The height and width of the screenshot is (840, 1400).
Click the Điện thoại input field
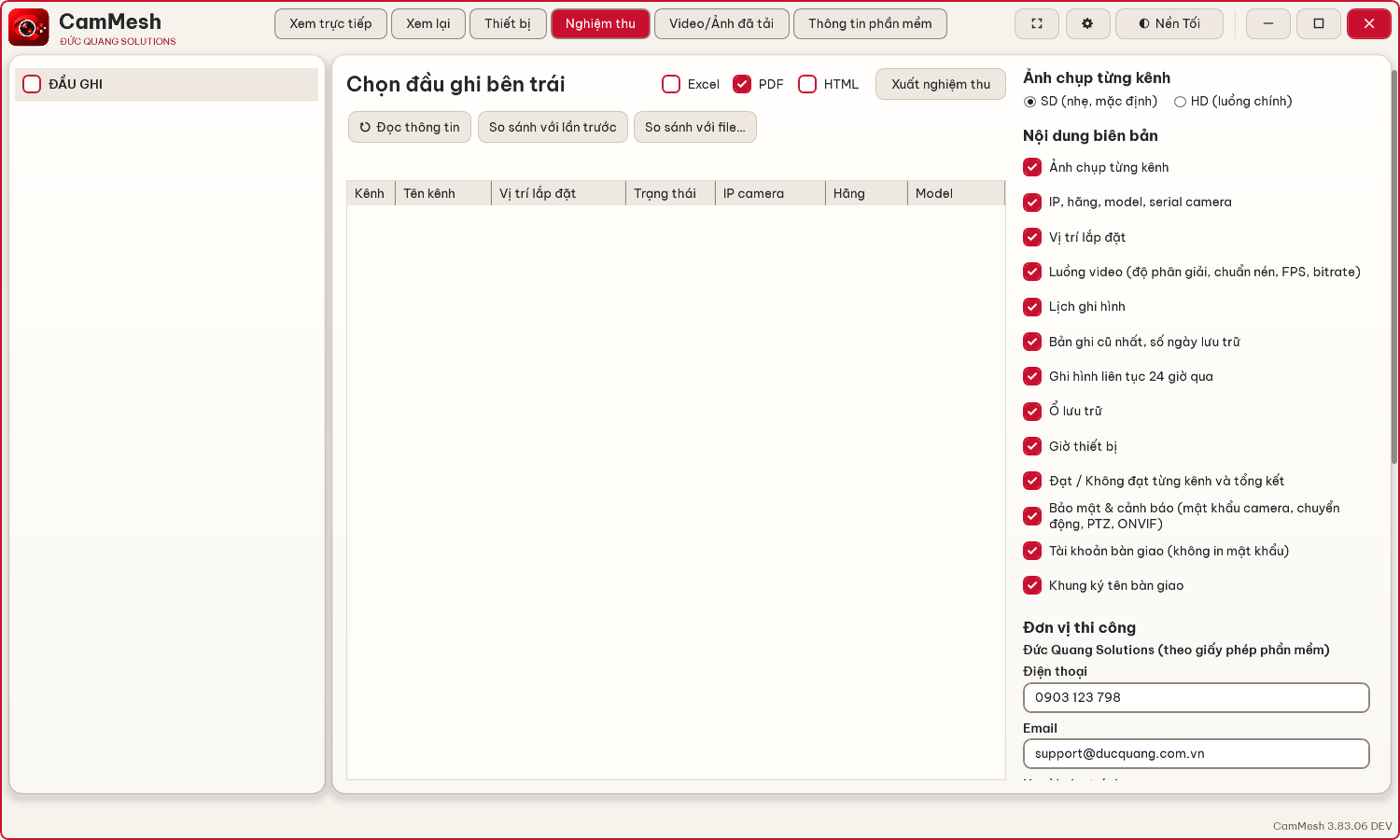1196,697
